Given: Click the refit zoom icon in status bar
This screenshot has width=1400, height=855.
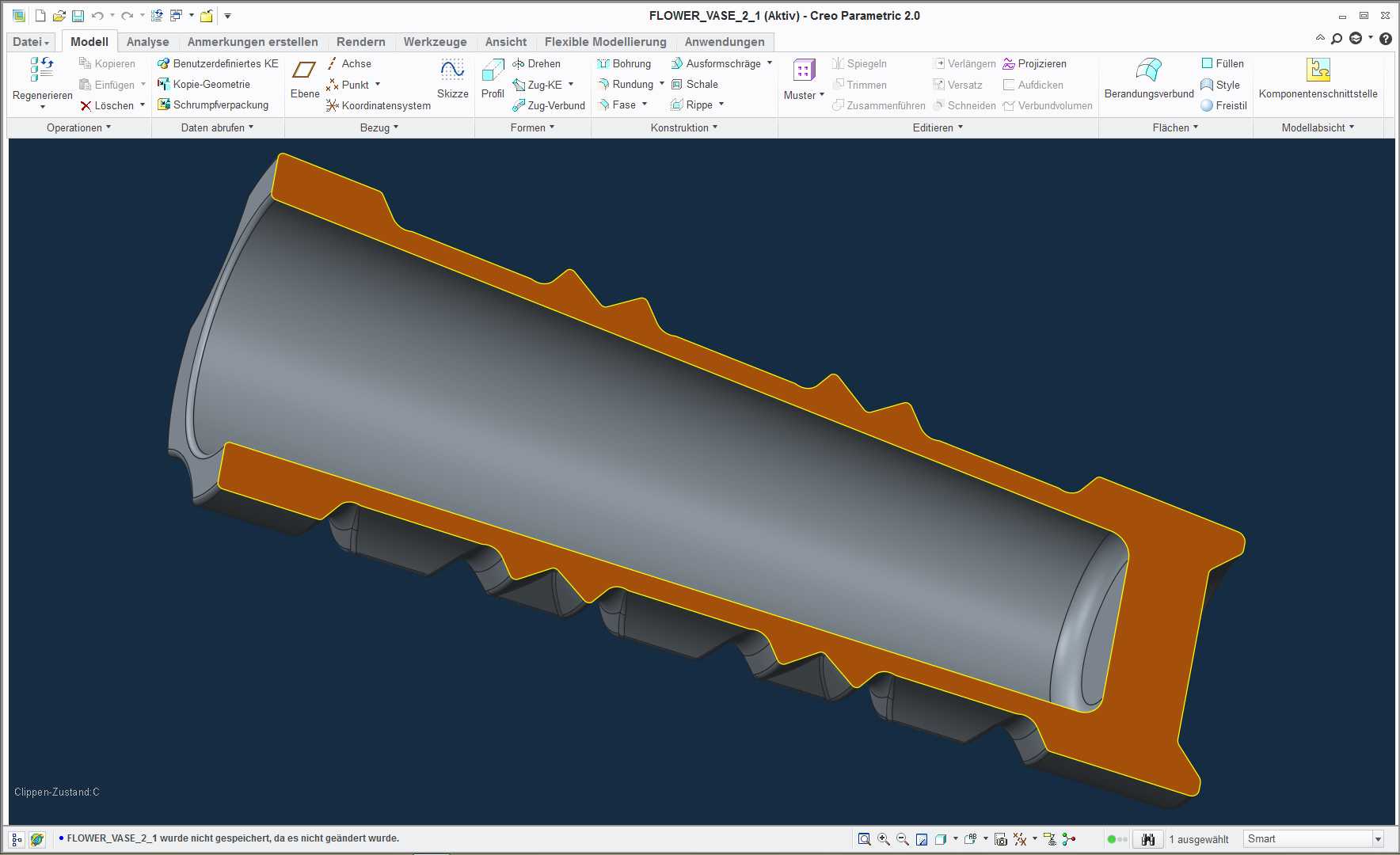Looking at the screenshot, I should coord(865,839).
